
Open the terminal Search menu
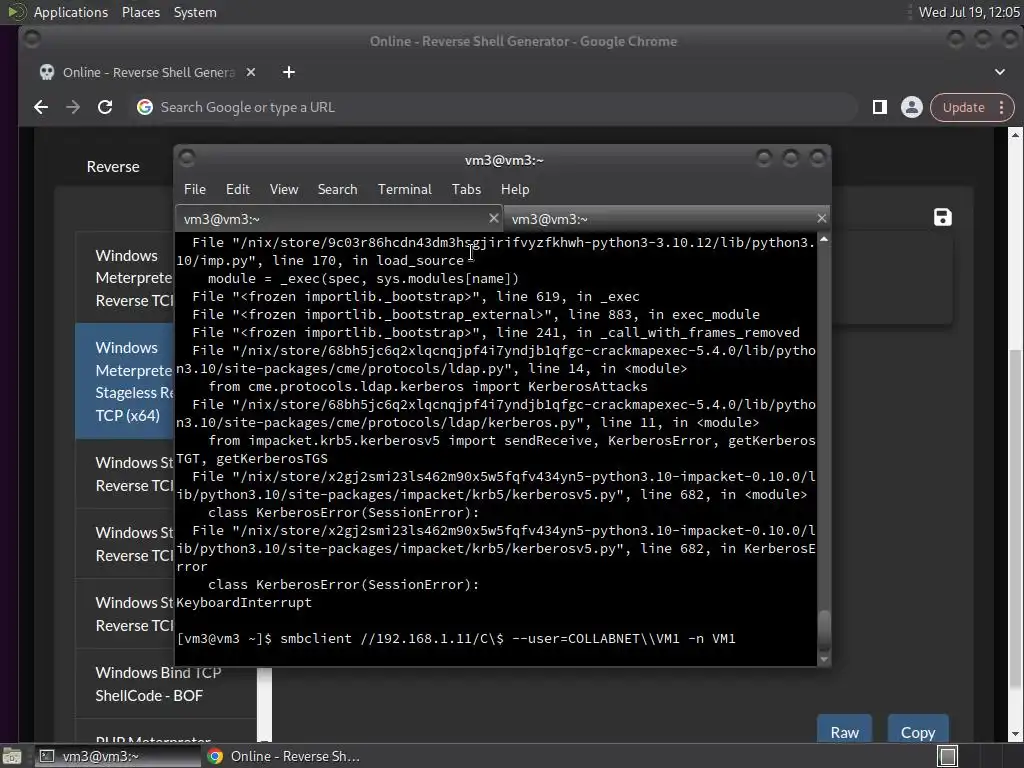pyautogui.click(x=338, y=189)
